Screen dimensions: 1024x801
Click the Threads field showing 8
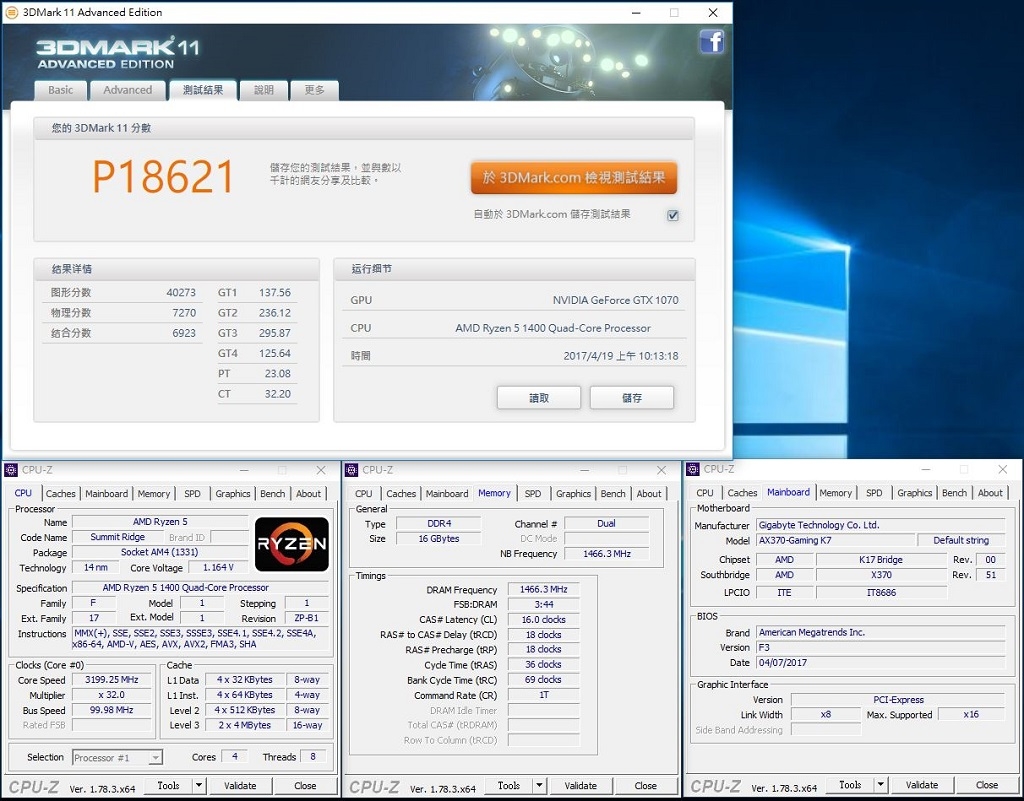pyautogui.click(x=313, y=757)
